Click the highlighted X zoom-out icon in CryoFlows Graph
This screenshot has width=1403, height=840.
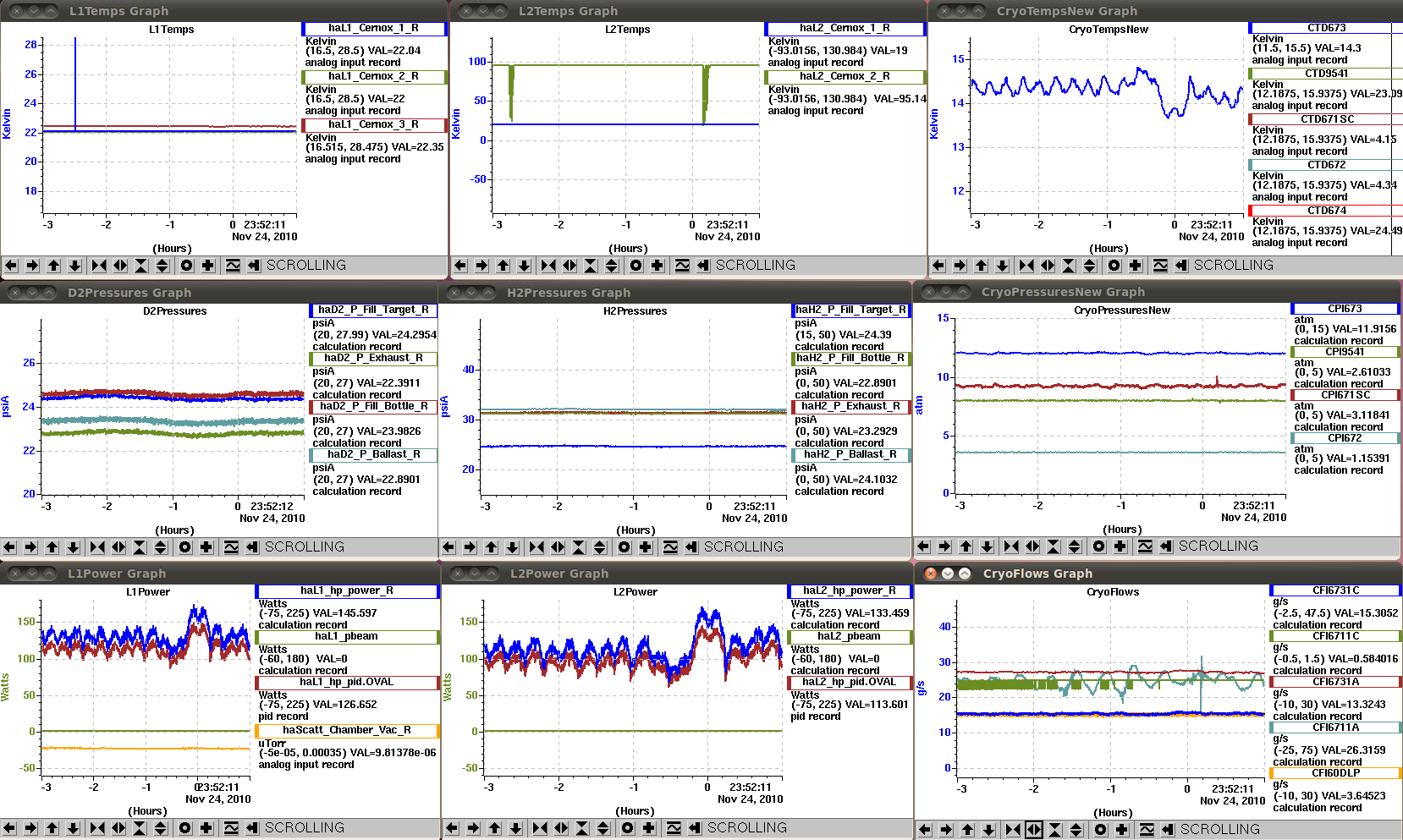(x=1034, y=830)
